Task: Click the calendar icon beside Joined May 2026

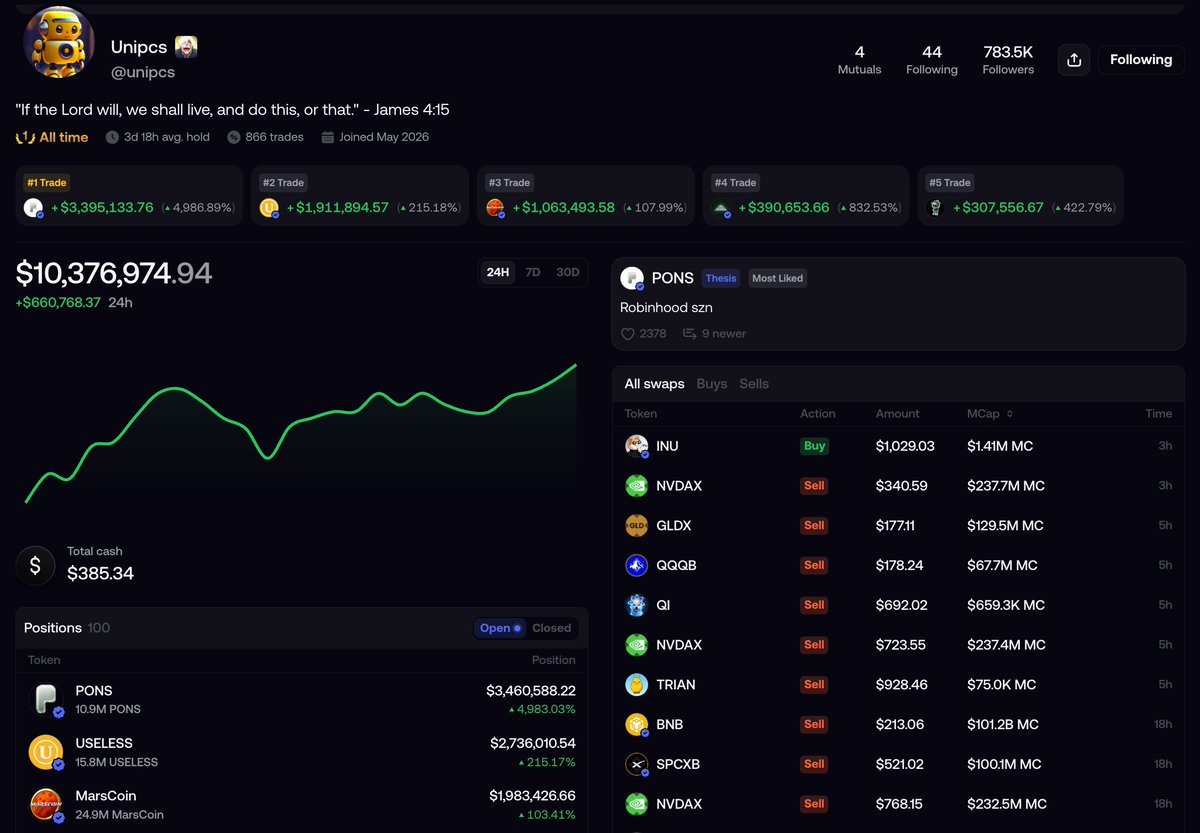Action: [327, 137]
